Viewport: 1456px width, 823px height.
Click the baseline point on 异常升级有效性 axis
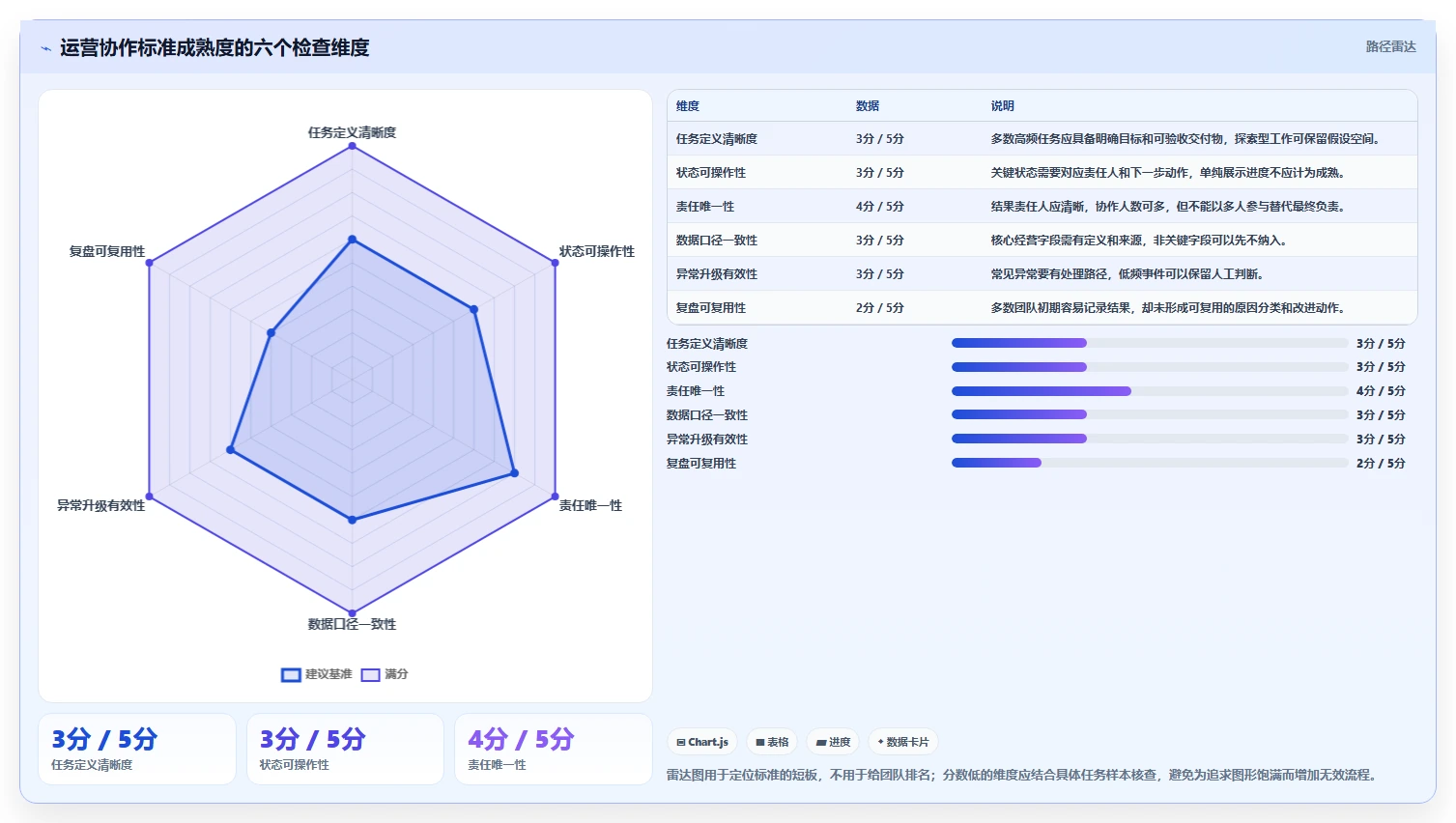click(x=230, y=449)
